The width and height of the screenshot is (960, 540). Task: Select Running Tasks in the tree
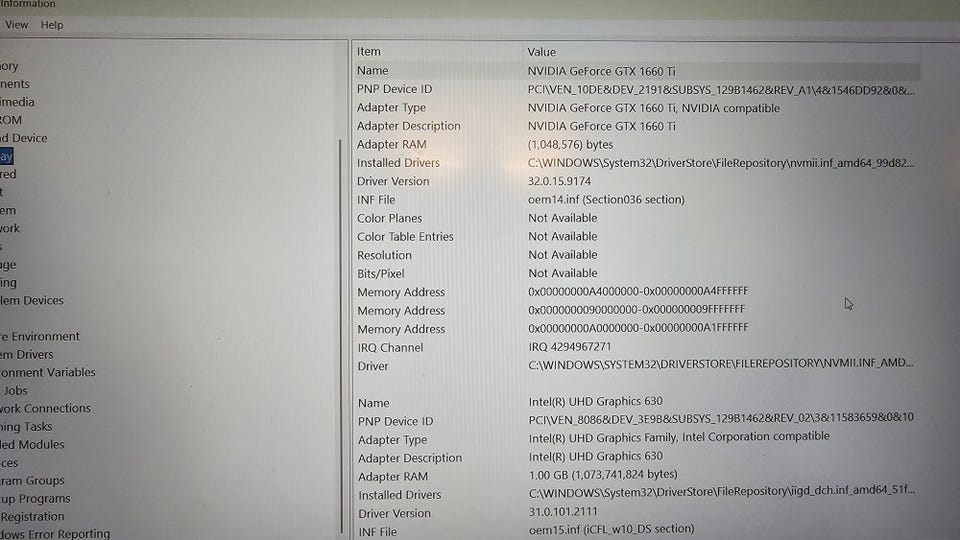[x=26, y=426]
